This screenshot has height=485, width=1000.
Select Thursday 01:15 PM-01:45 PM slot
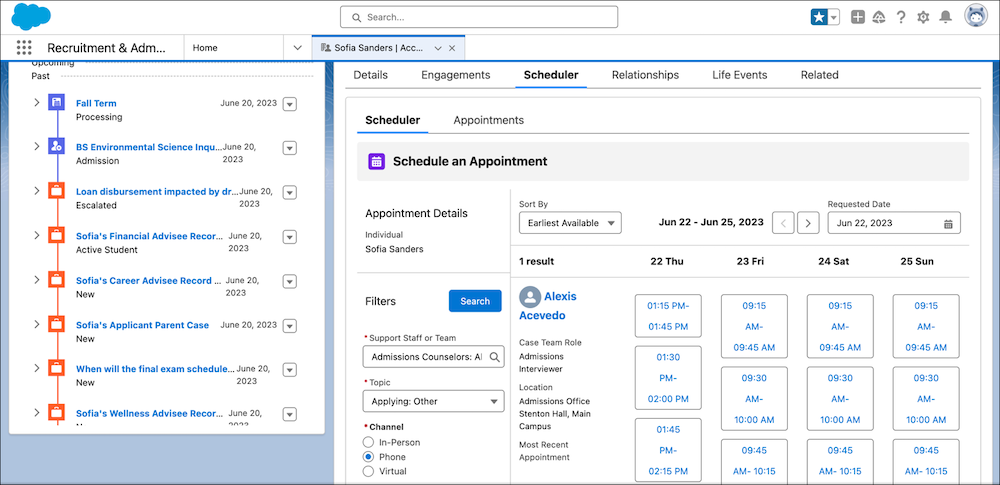point(668,316)
